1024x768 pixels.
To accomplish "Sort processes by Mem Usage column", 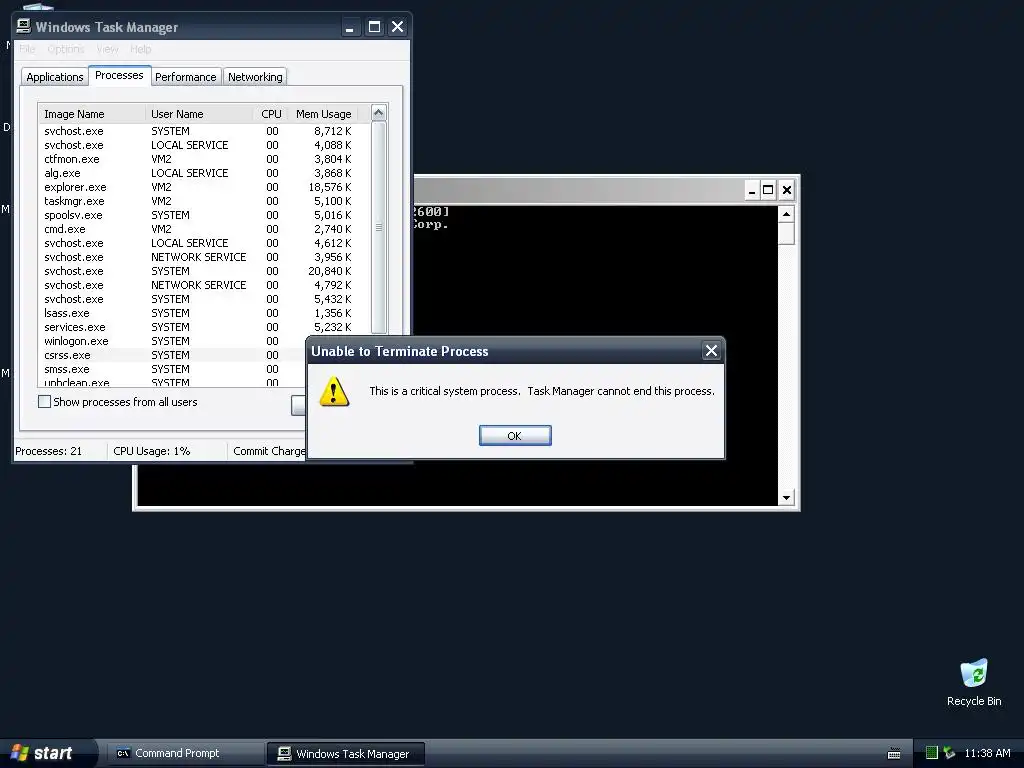I will coord(323,114).
